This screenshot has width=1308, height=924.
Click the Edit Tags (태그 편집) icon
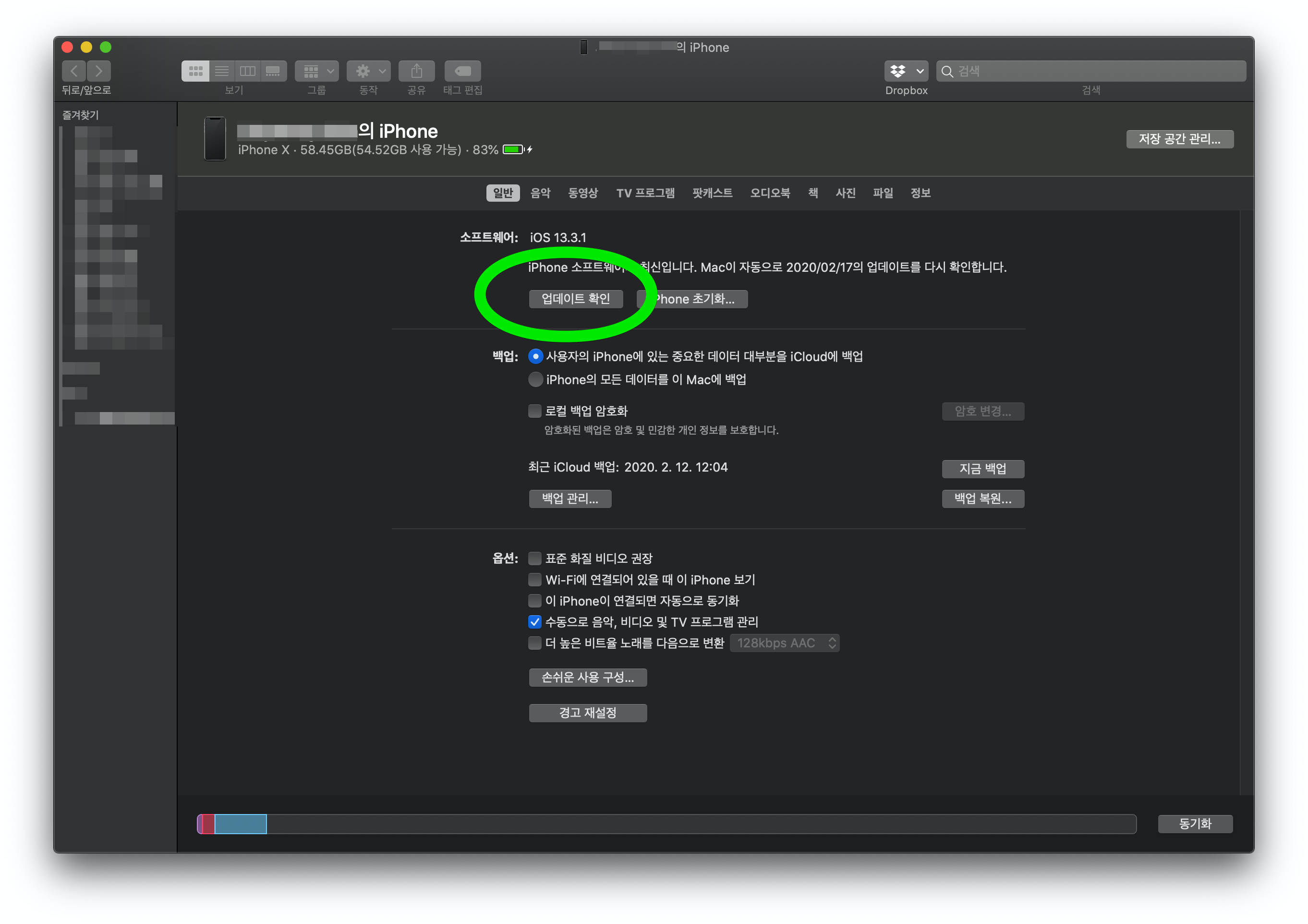[462, 71]
